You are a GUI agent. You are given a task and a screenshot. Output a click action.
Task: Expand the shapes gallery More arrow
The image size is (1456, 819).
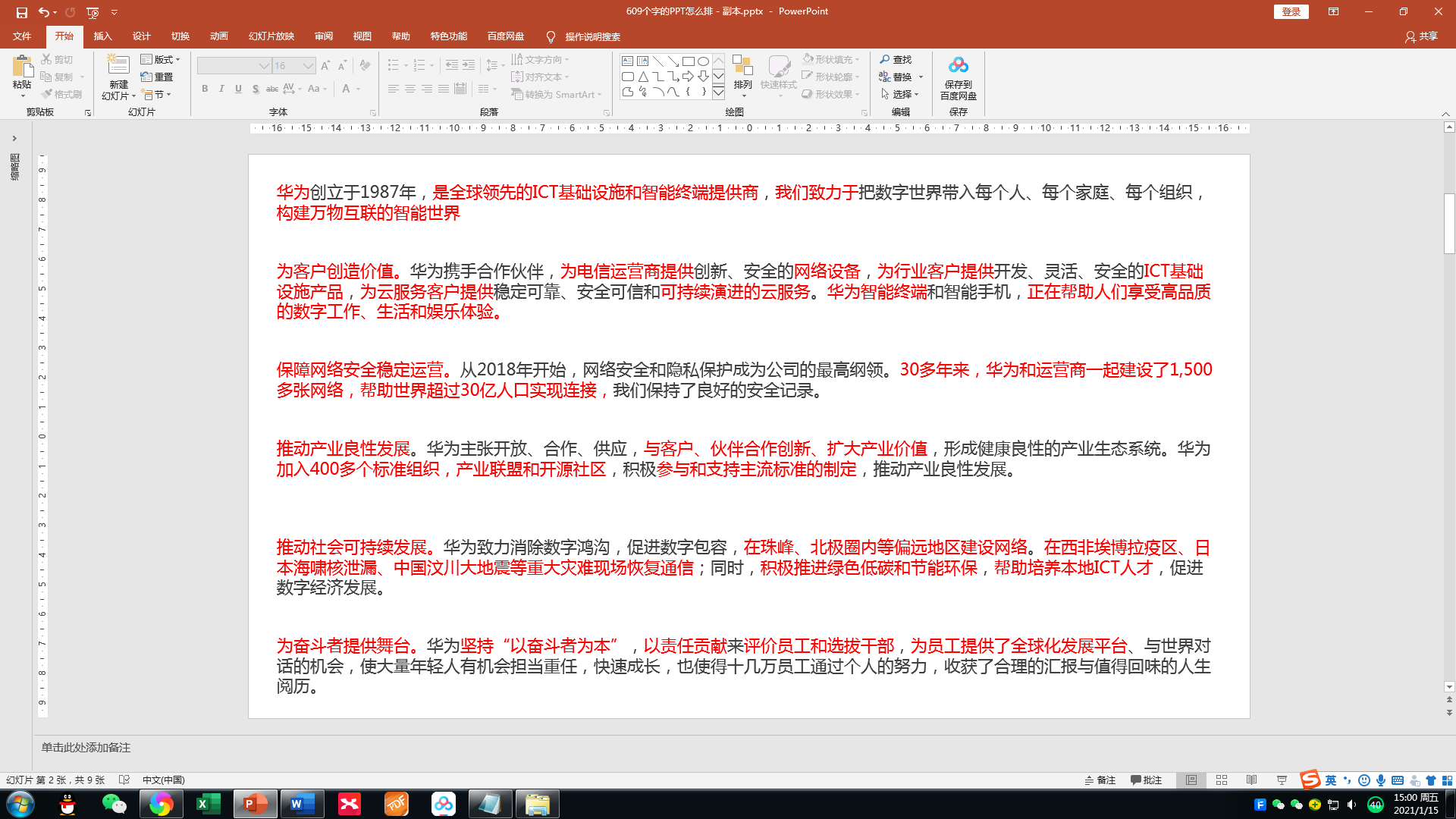(718, 93)
